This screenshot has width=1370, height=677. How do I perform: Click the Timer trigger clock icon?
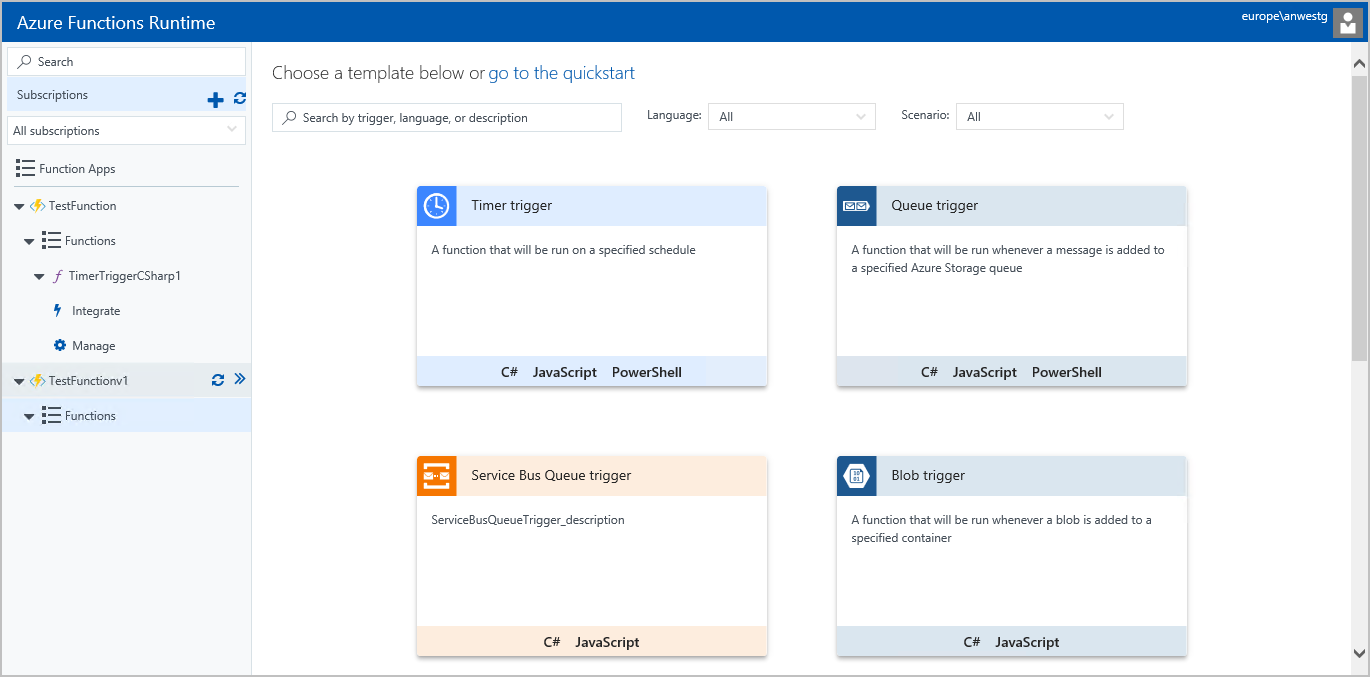436,206
